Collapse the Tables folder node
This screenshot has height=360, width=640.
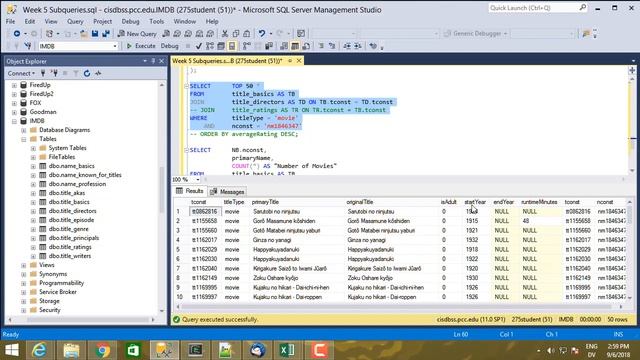point(24,139)
